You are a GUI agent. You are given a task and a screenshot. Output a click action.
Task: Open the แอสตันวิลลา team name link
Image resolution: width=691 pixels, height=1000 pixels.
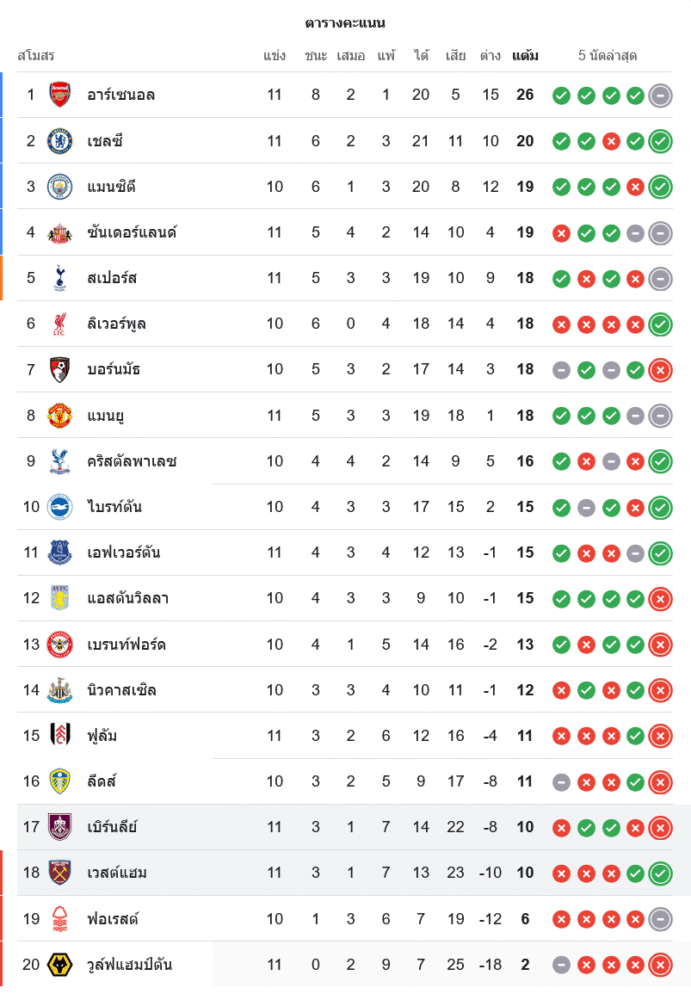coord(128,599)
